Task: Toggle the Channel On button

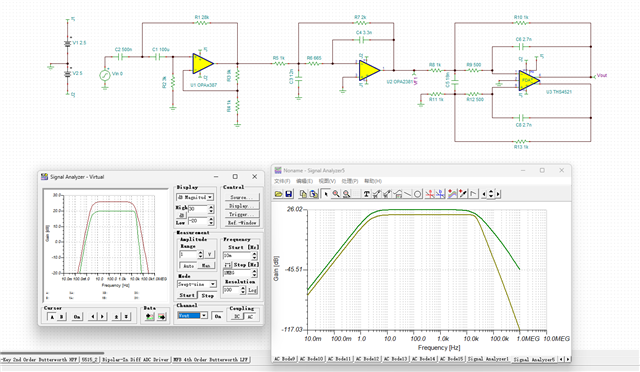Action: click(218, 316)
